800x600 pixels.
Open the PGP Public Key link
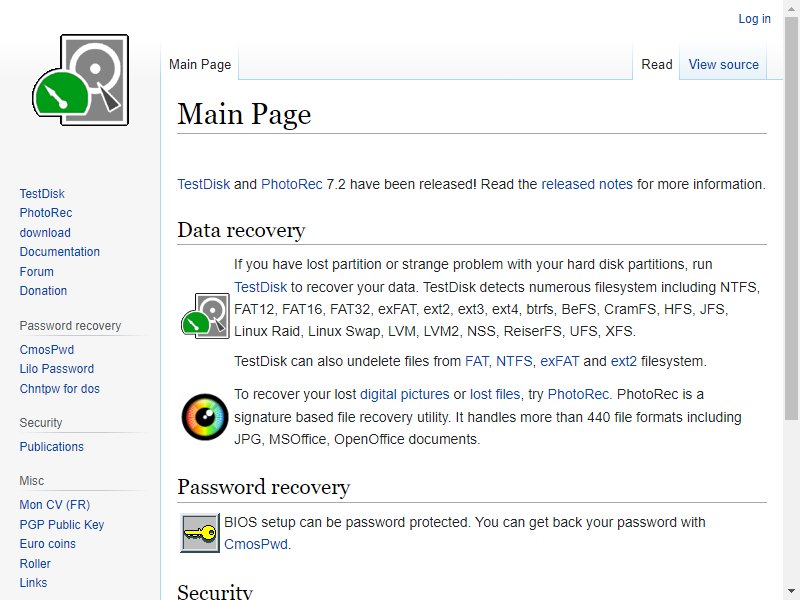click(x=62, y=524)
